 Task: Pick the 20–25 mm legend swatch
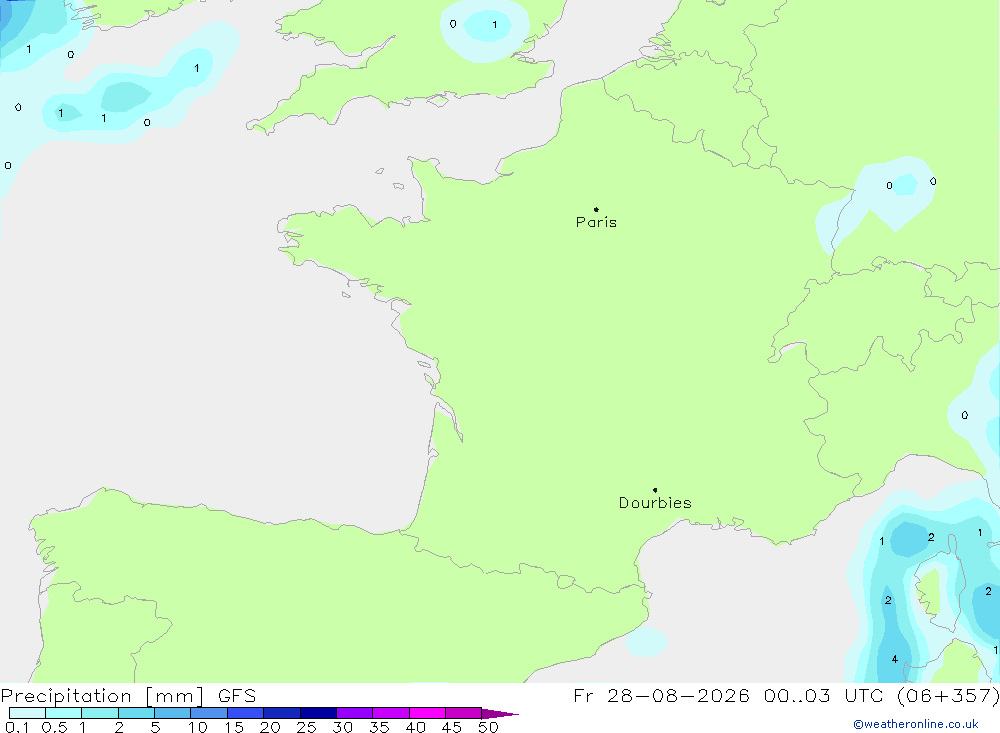[282, 713]
